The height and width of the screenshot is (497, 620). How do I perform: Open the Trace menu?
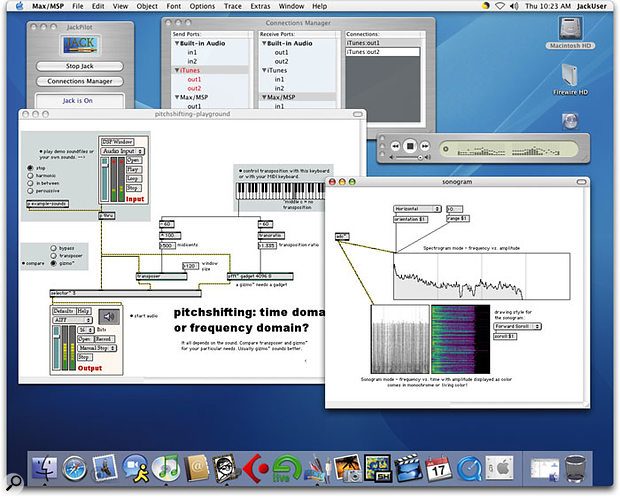tap(232, 6)
